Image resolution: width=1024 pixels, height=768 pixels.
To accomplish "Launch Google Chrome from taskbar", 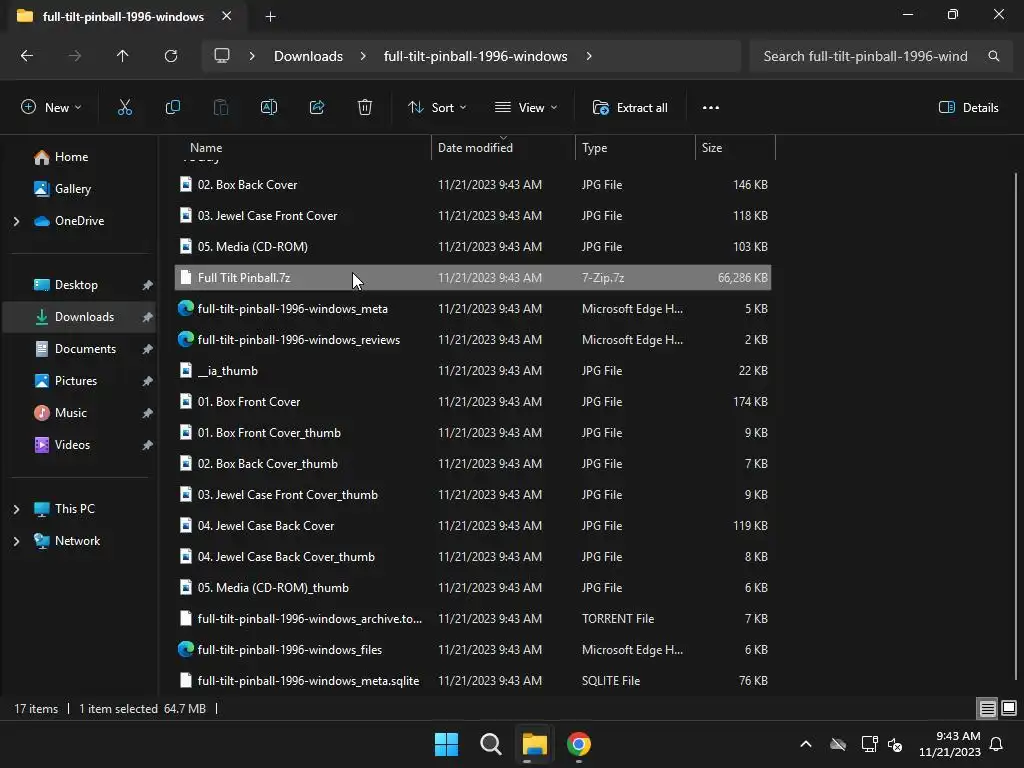I will click(579, 744).
